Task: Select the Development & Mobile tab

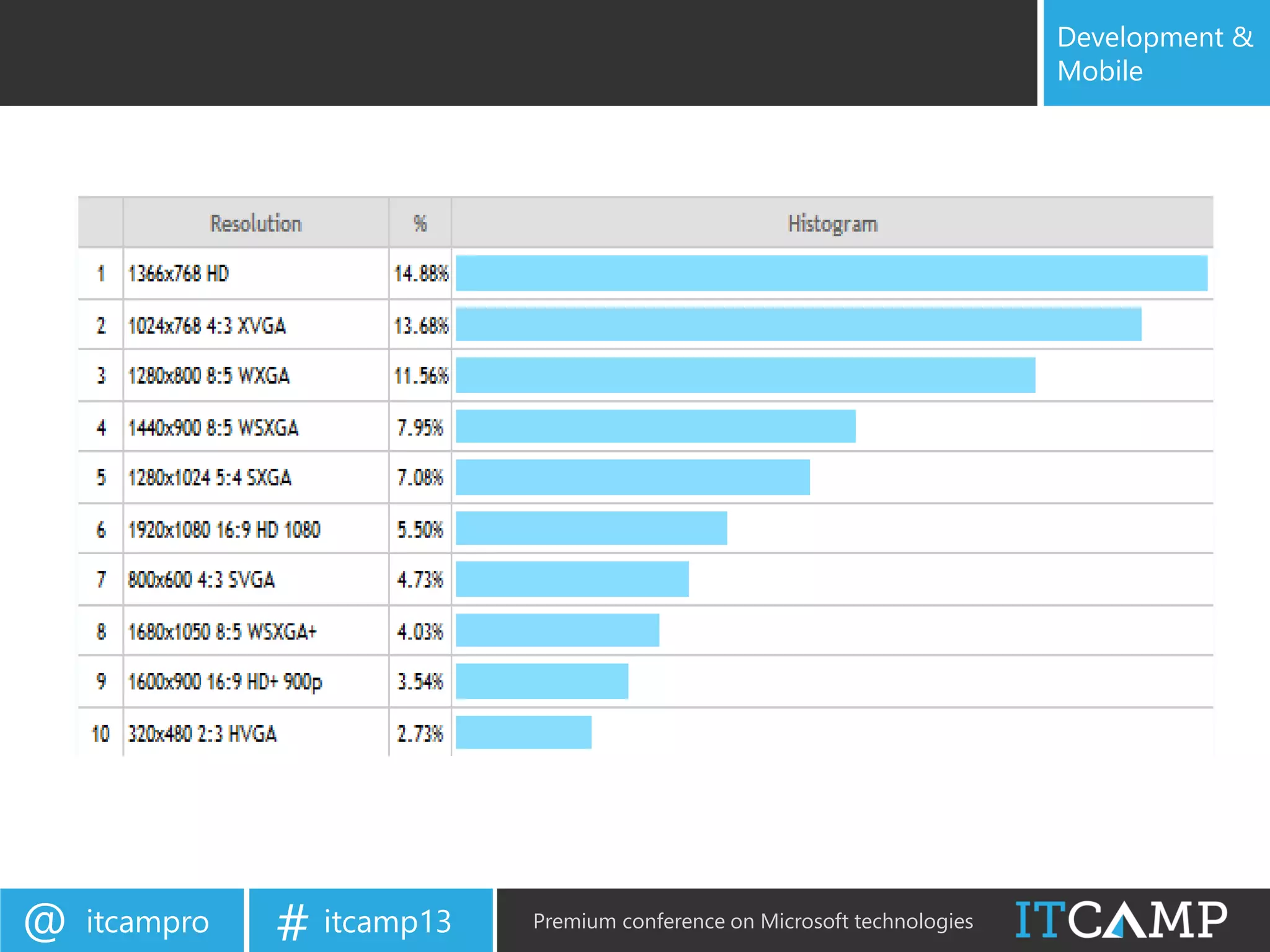Action: pyautogui.click(x=1155, y=53)
